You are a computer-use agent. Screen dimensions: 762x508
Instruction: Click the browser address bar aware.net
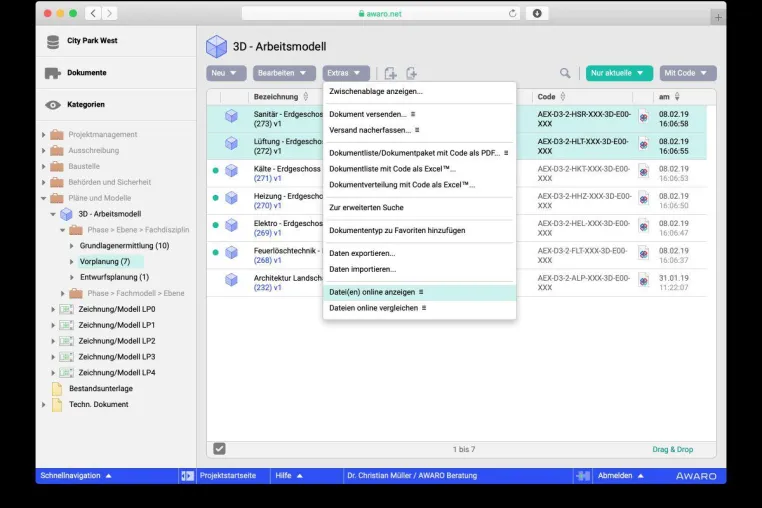[381, 14]
